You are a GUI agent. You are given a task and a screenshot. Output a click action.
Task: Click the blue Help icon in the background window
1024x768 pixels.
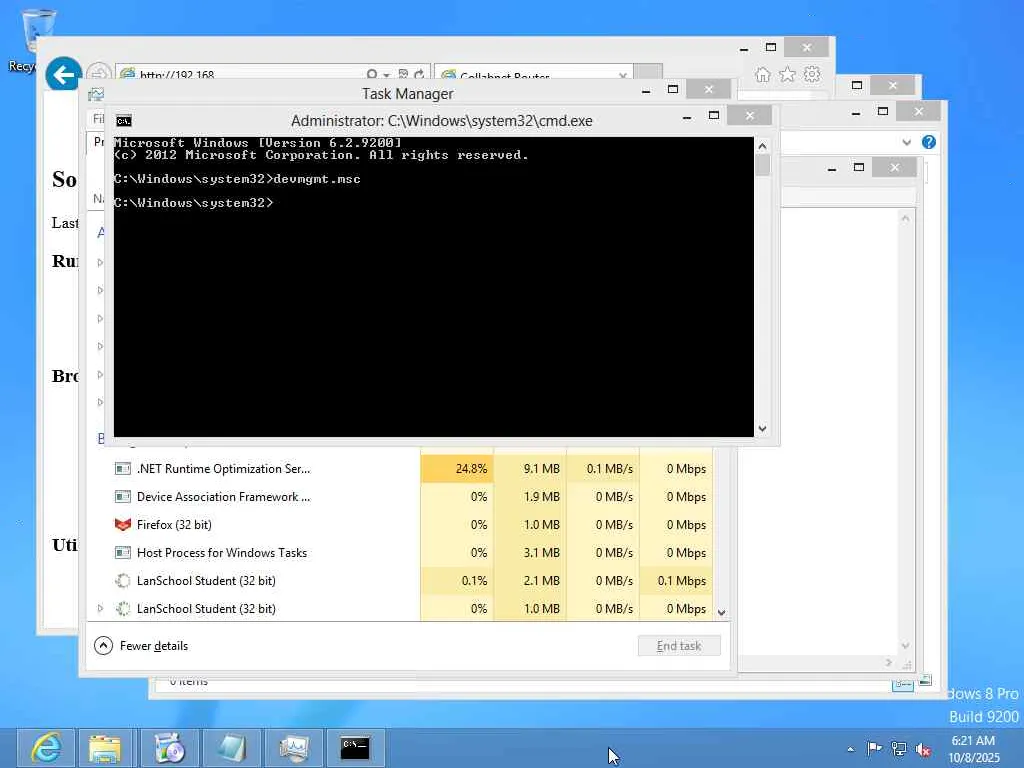click(x=929, y=142)
